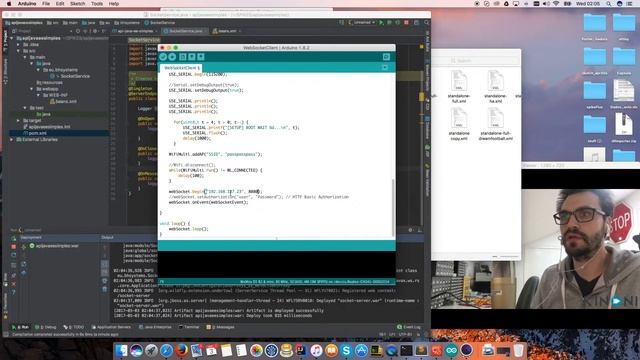Open the Event Log button

[x=409, y=327]
